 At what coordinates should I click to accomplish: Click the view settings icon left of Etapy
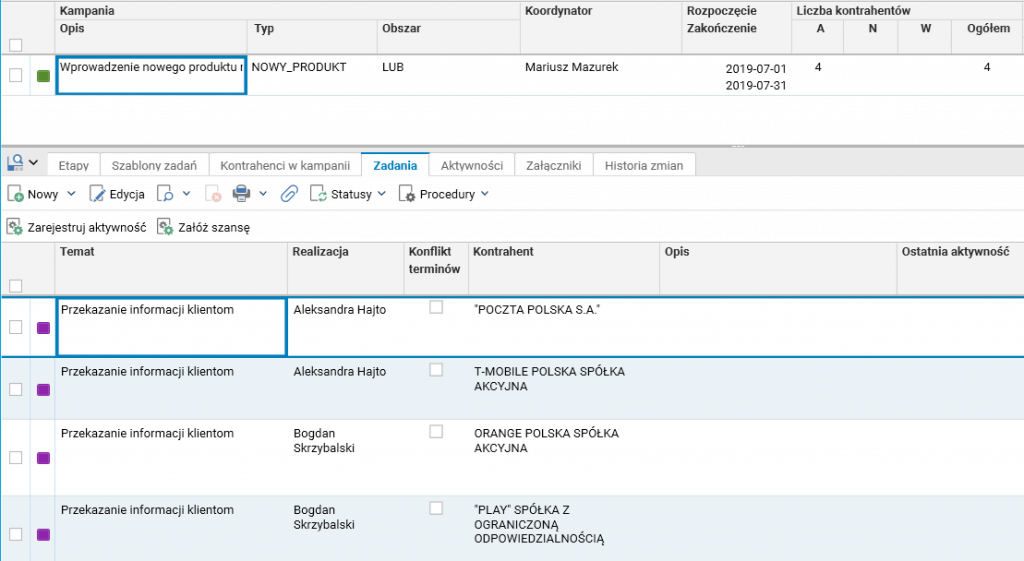[x=17, y=162]
